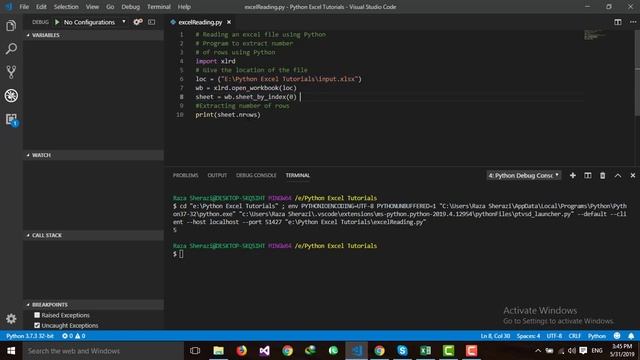Open Excel from the taskbar

click(x=425, y=351)
